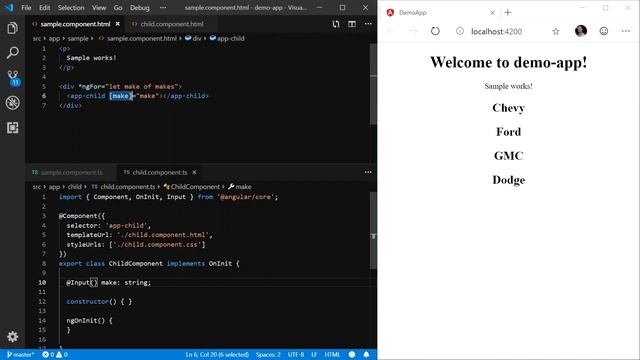The height and width of the screenshot is (360, 640).
Task: Click the master branch in status bar
Action: [20, 354]
